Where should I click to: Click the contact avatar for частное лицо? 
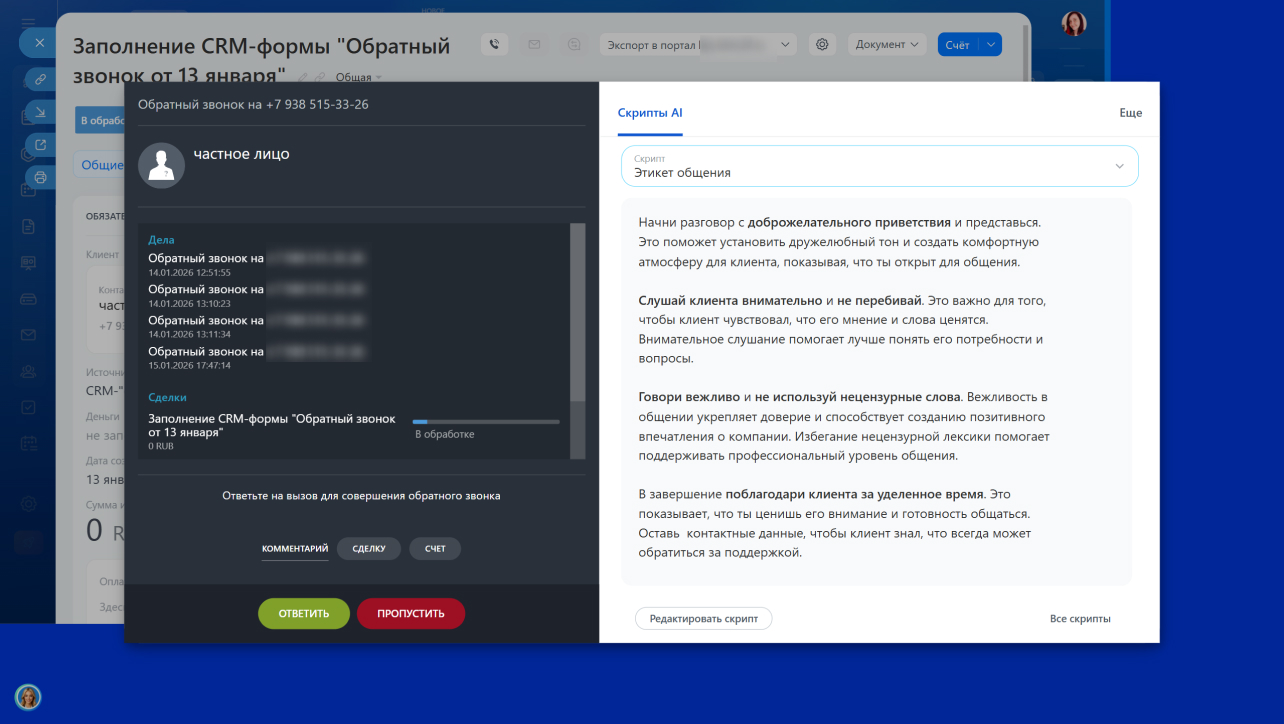pyautogui.click(x=161, y=166)
